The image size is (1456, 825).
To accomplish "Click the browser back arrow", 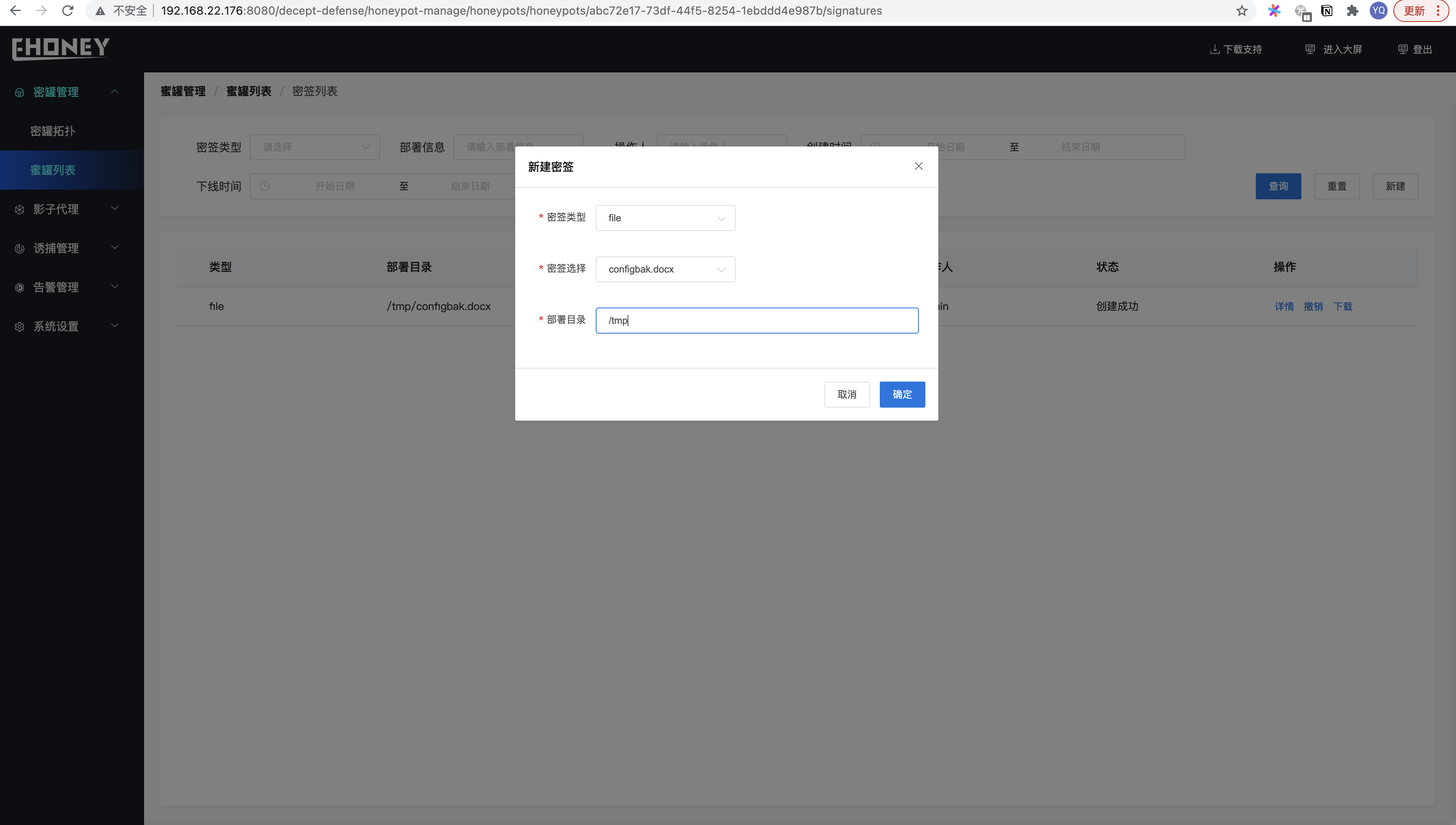I will click(x=15, y=10).
